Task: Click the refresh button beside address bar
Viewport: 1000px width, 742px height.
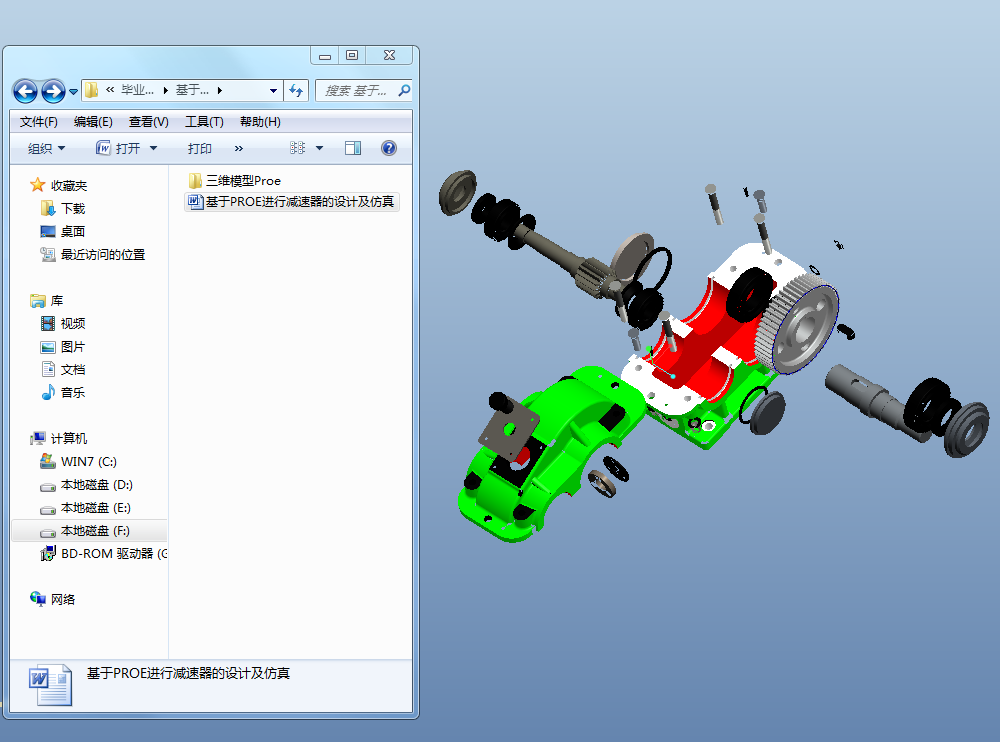Action: tap(296, 91)
